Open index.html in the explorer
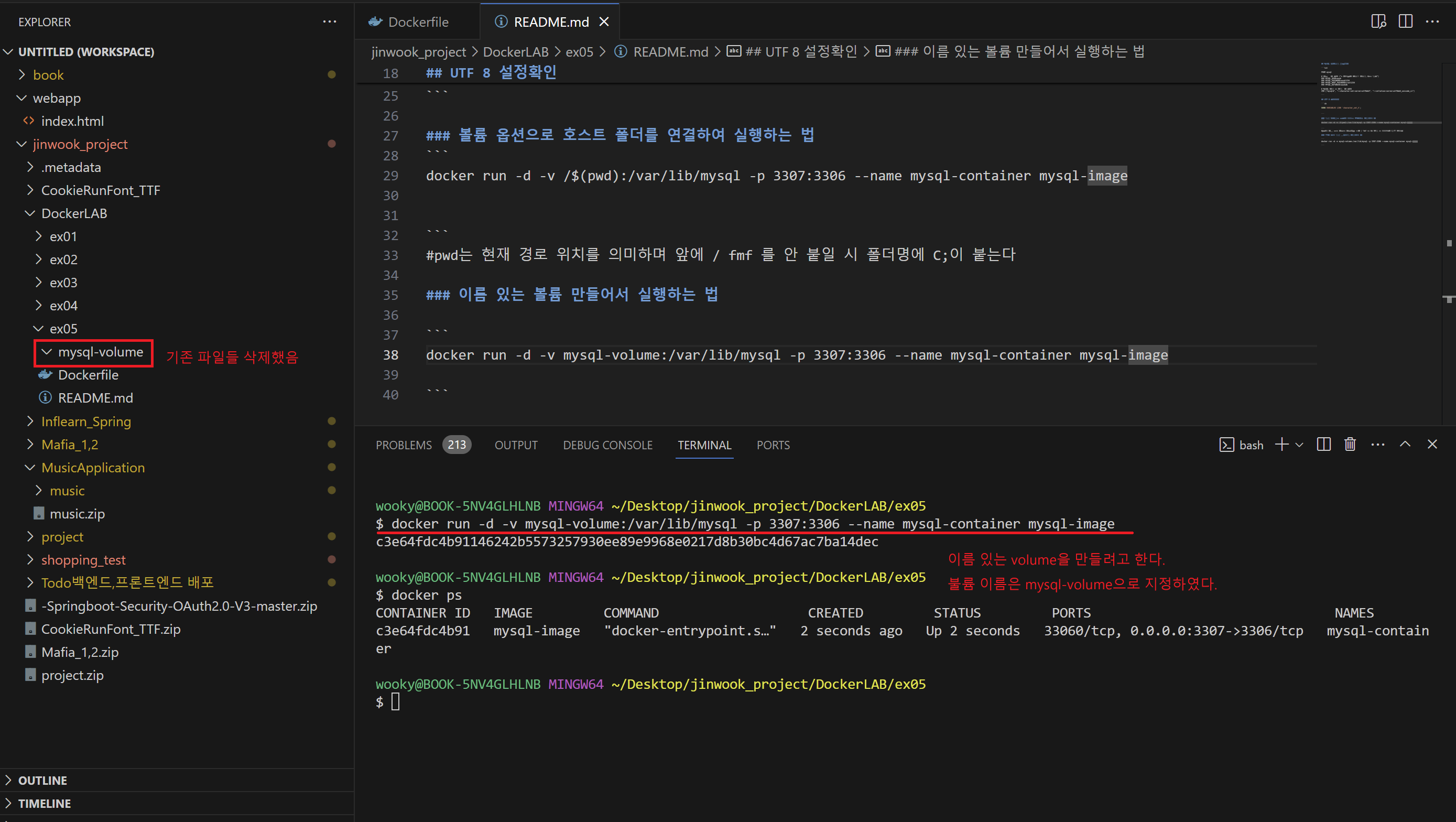Viewport: 1456px width, 822px height. 72,121
